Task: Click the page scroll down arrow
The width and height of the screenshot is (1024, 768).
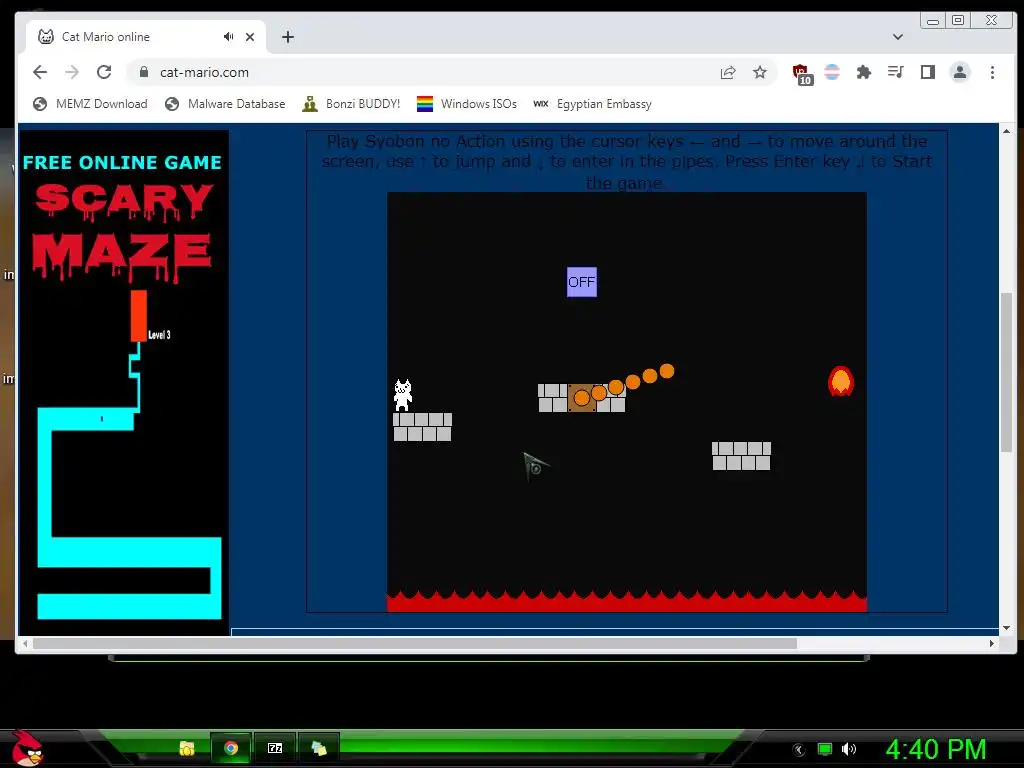Action: pyautogui.click(x=1006, y=628)
